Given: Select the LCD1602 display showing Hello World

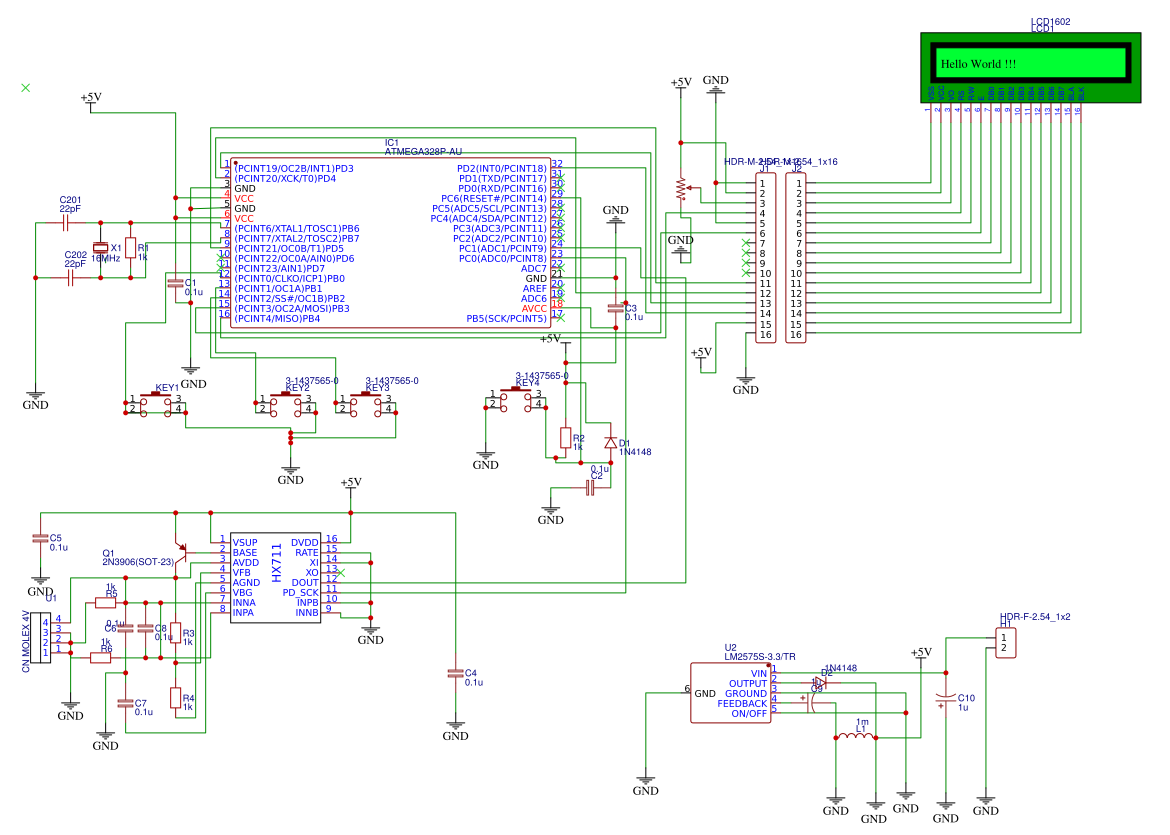Looking at the screenshot, I should click(1030, 67).
